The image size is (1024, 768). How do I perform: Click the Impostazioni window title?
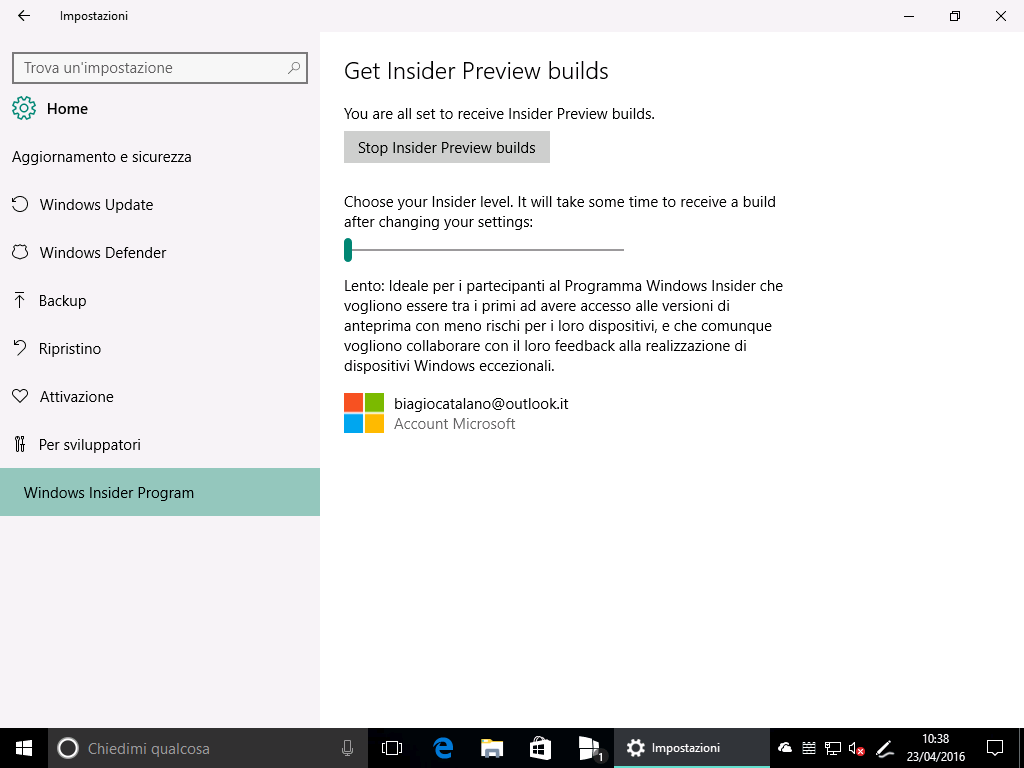[93, 16]
